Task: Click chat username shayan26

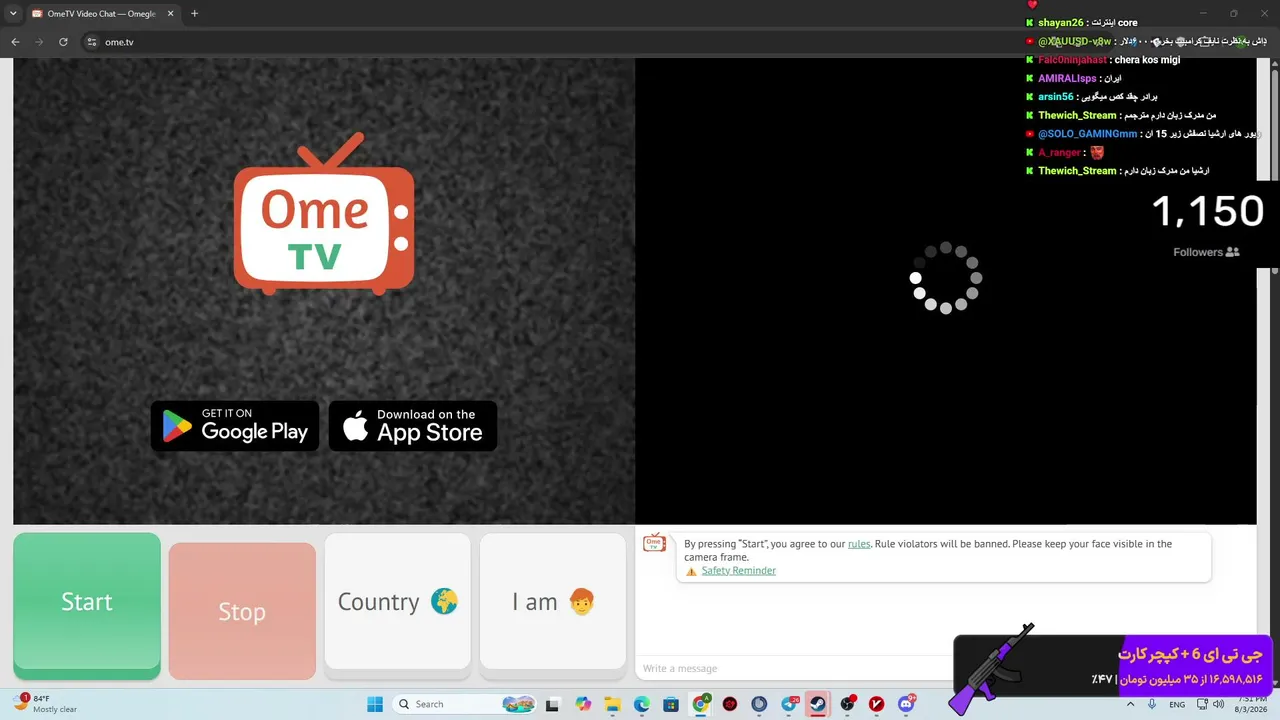Action: click(x=1060, y=23)
